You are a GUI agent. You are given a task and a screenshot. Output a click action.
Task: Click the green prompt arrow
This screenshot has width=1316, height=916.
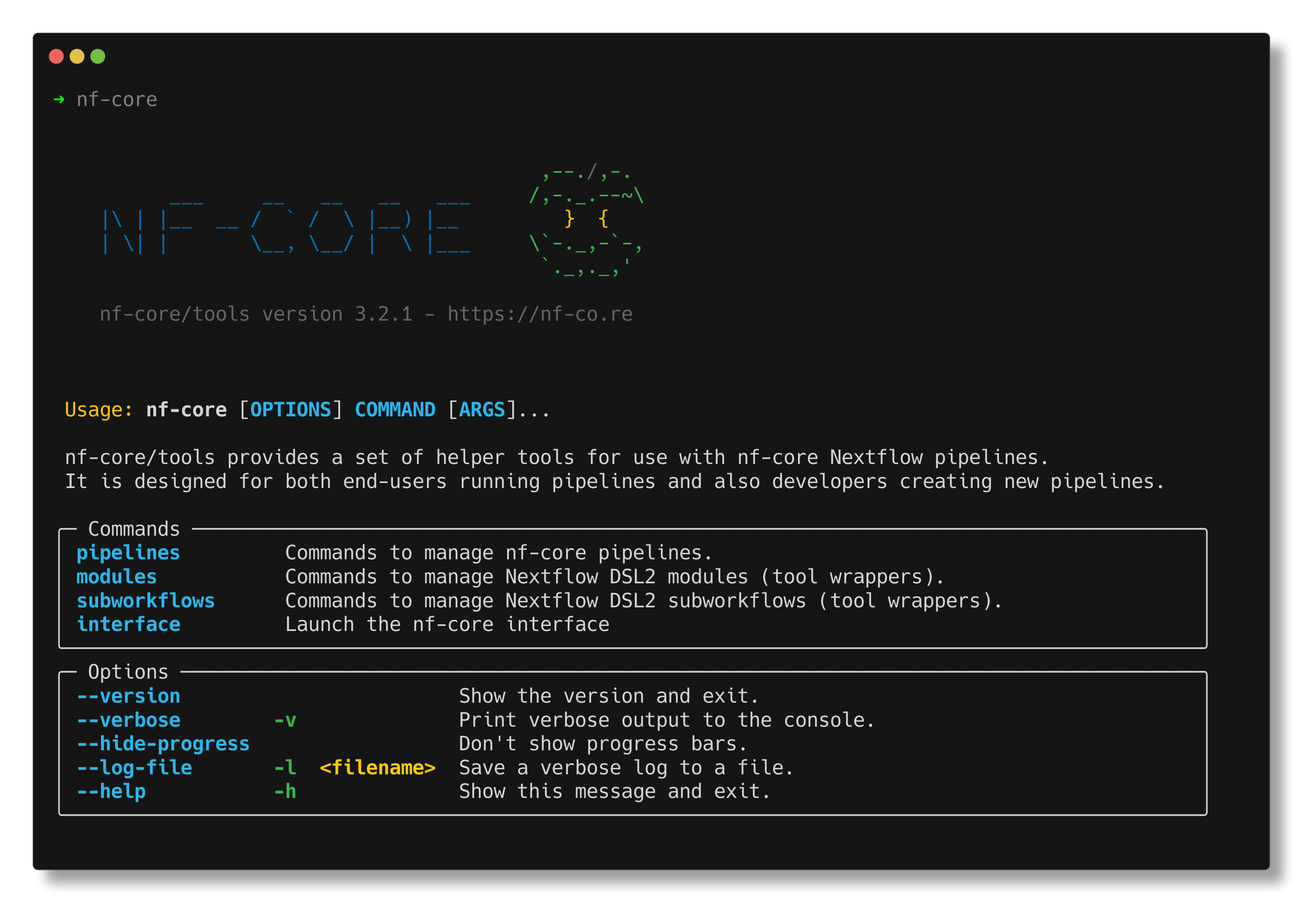tap(59, 100)
